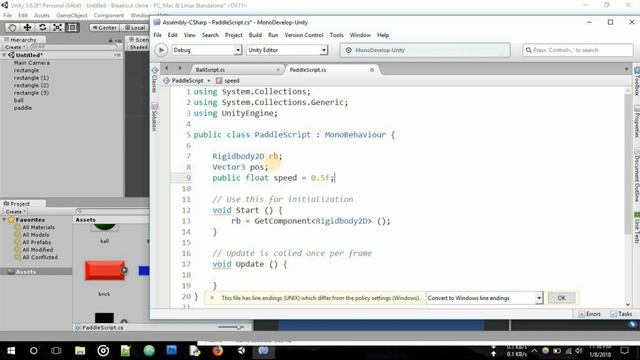The image size is (640, 360).
Task: Open File Explorer from the taskbar
Action: [80, 351]
